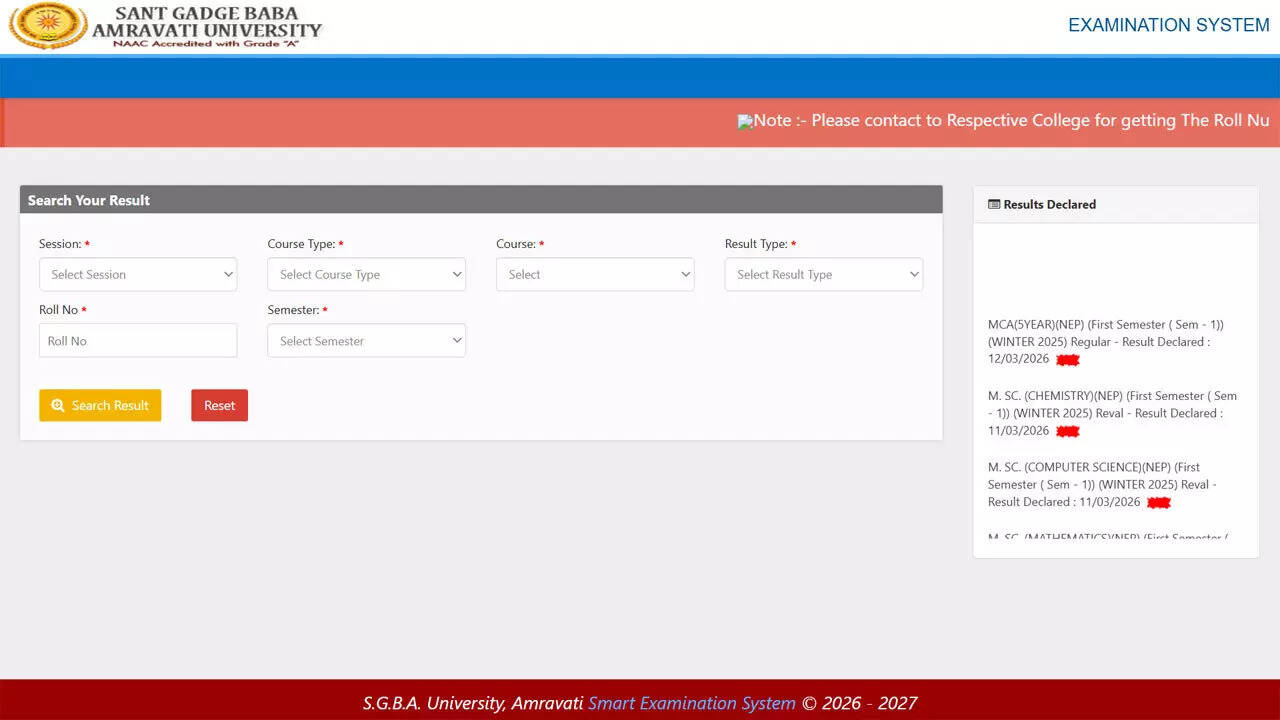Open the Select Session dropdown
The width and height of the screenshot is (1280, 720).
(138, 274)
